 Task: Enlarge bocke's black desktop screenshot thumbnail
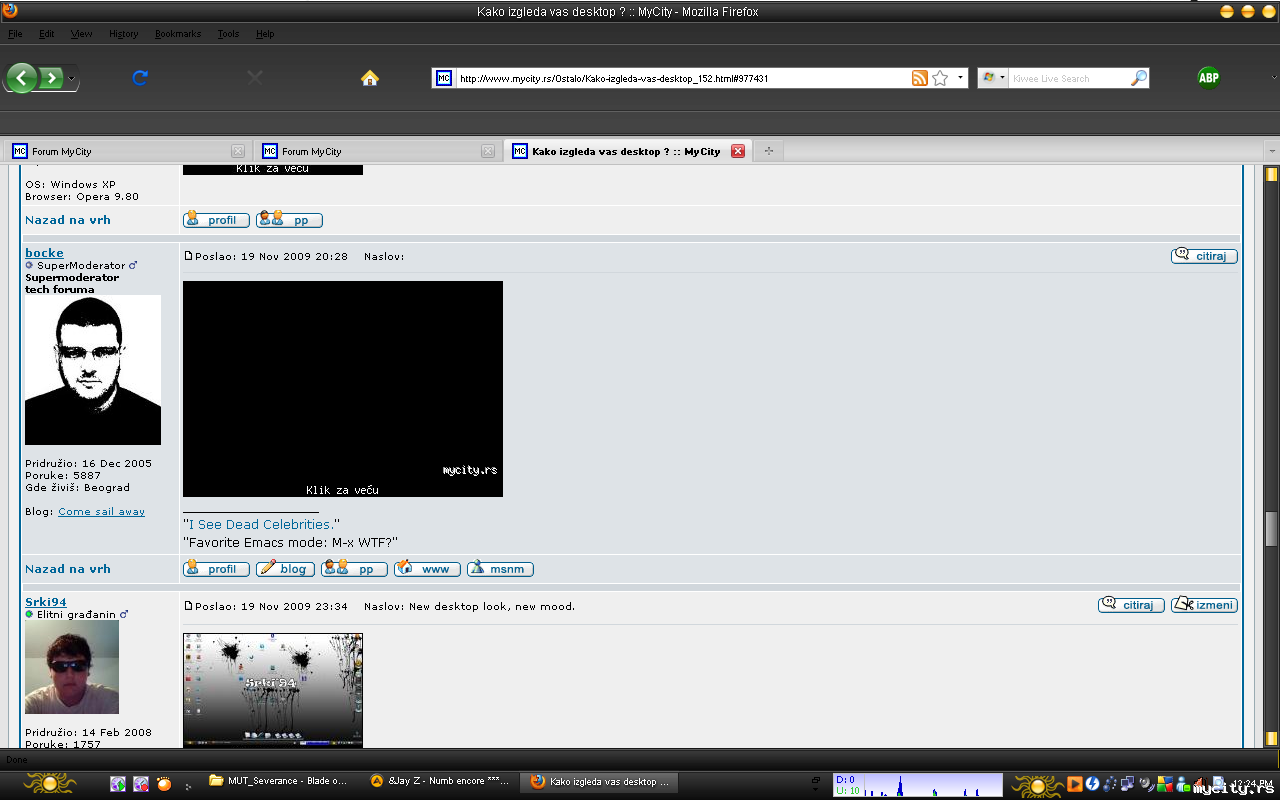343,389
